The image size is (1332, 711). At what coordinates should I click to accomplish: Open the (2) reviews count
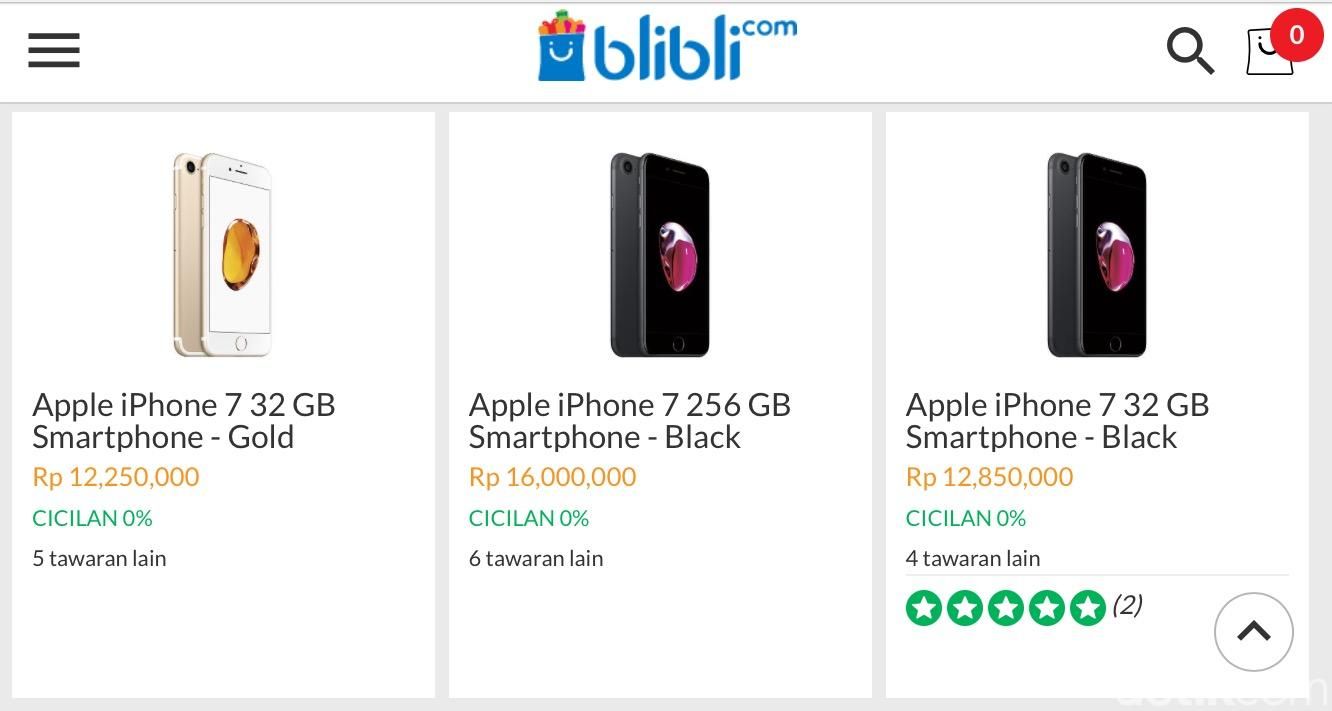[1127, 605]
